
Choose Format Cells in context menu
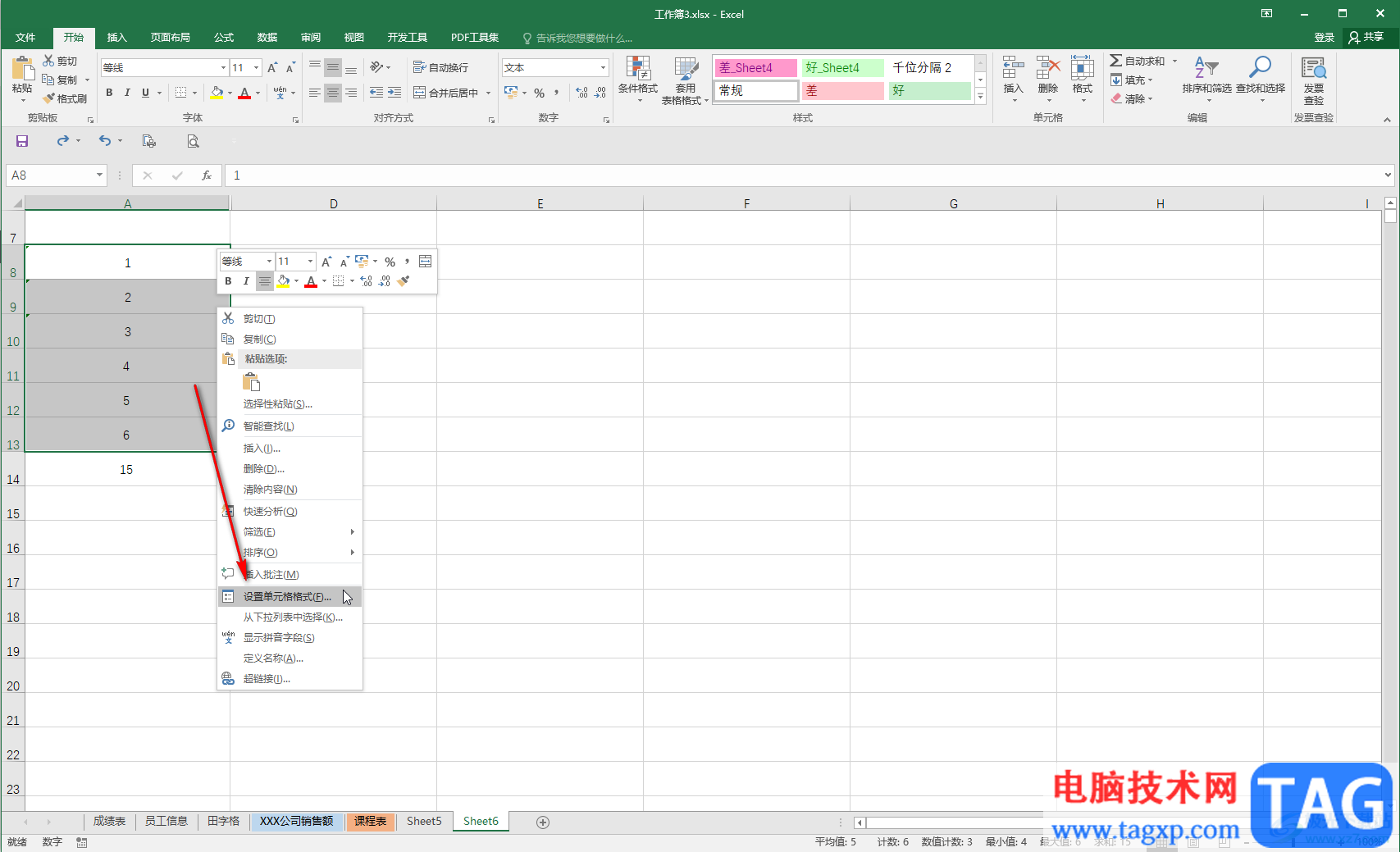point(290,596)
